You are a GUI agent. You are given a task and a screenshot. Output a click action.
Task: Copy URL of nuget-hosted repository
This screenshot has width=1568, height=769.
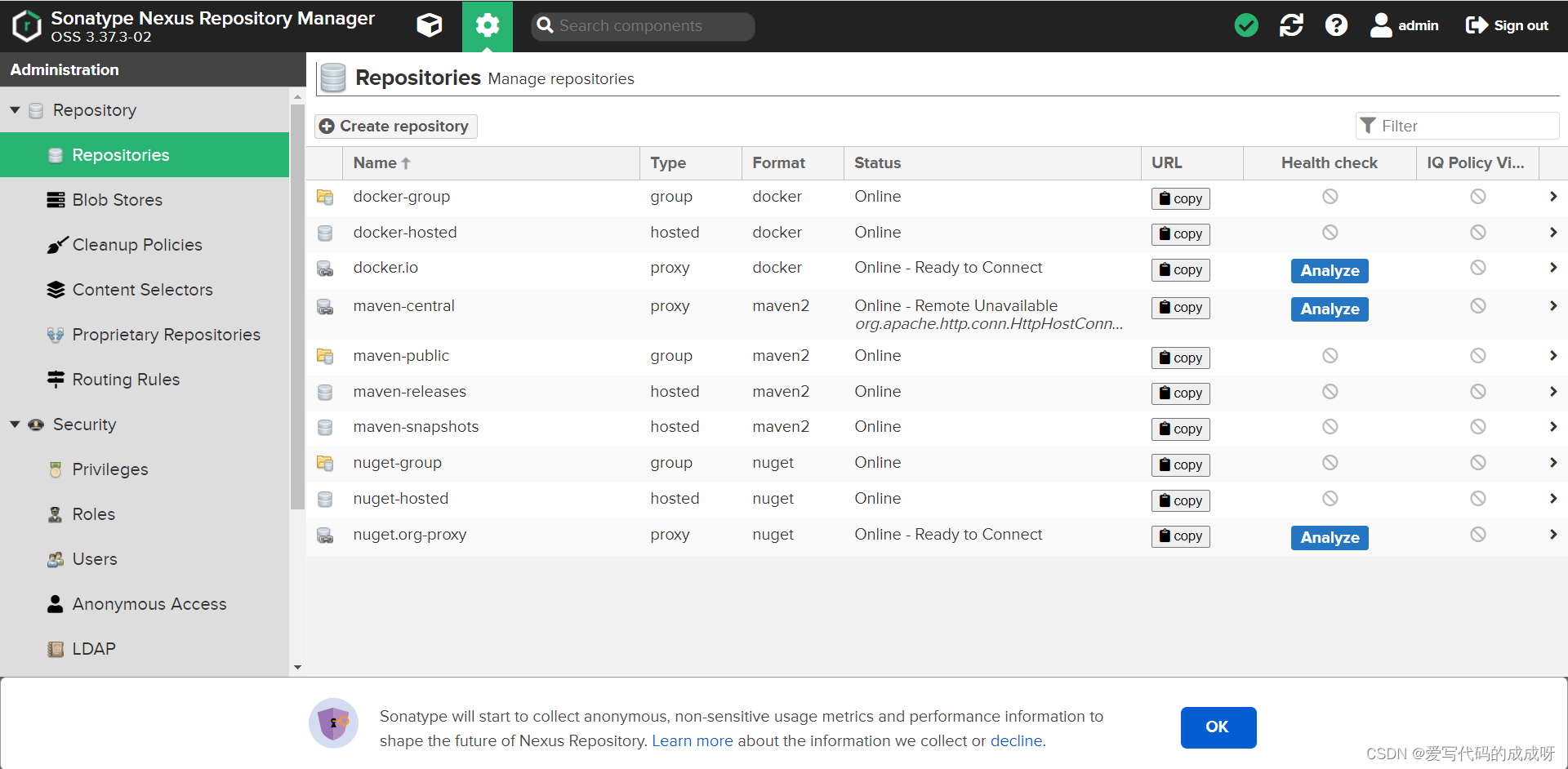pyautogui.click(x=1180, y=500)
